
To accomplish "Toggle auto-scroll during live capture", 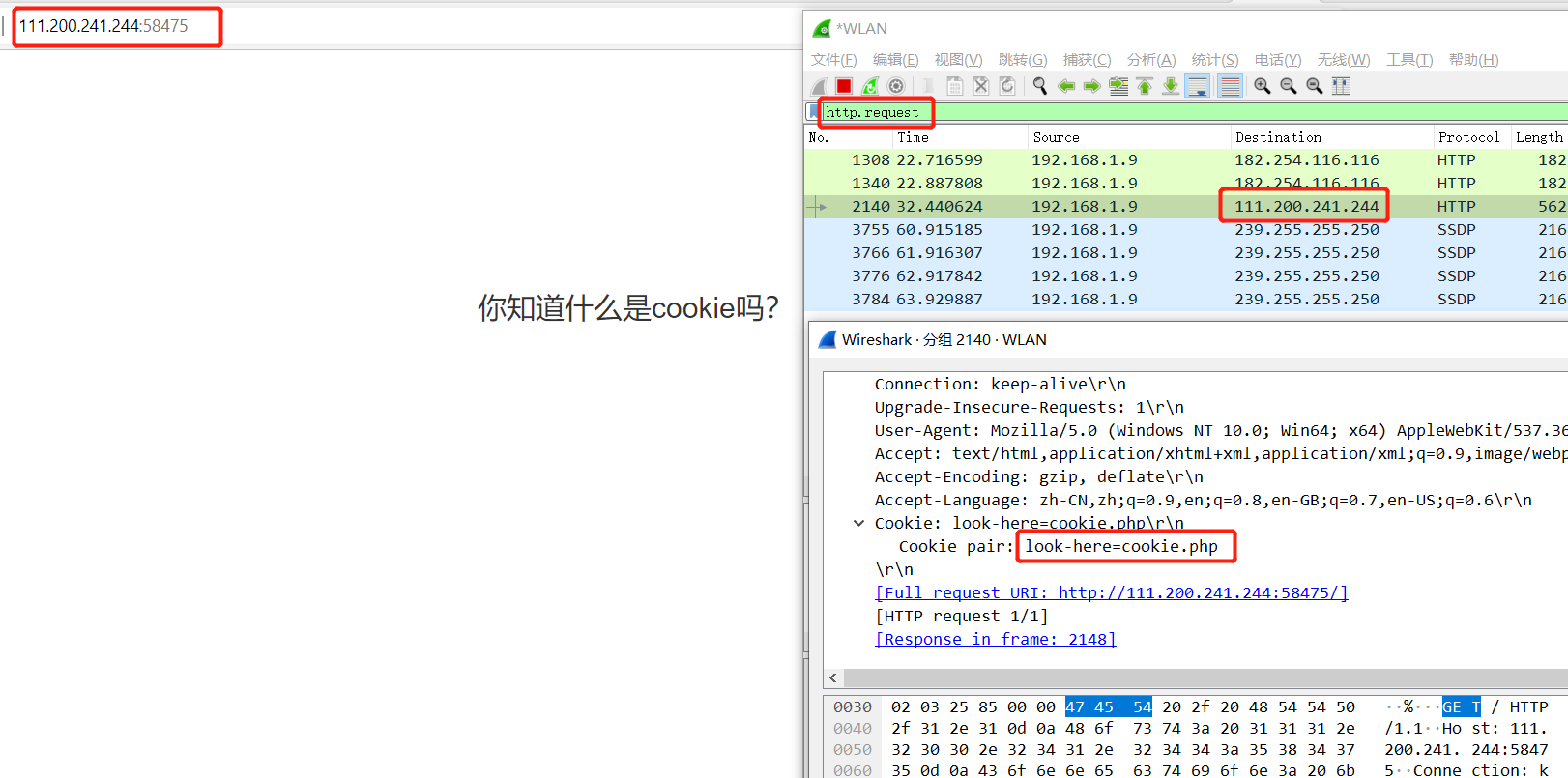I will 1197,86.
